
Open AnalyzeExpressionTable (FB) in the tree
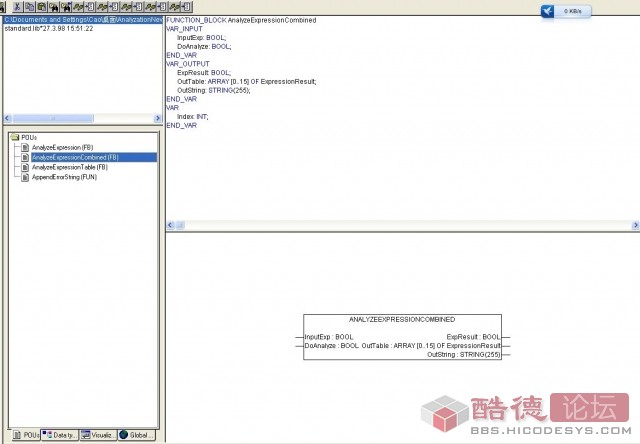69,167
